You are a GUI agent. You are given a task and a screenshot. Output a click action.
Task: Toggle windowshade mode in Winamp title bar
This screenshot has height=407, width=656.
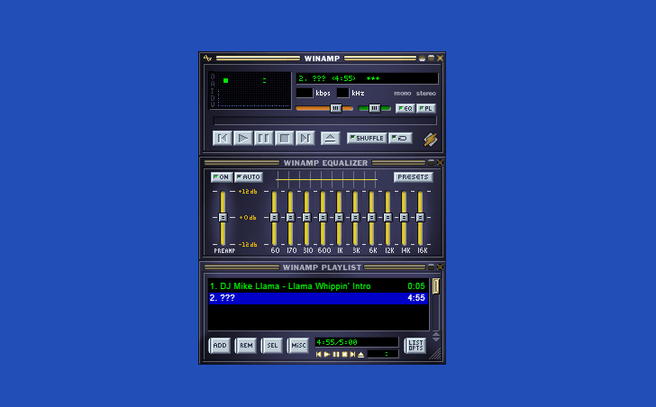(431, 58)
